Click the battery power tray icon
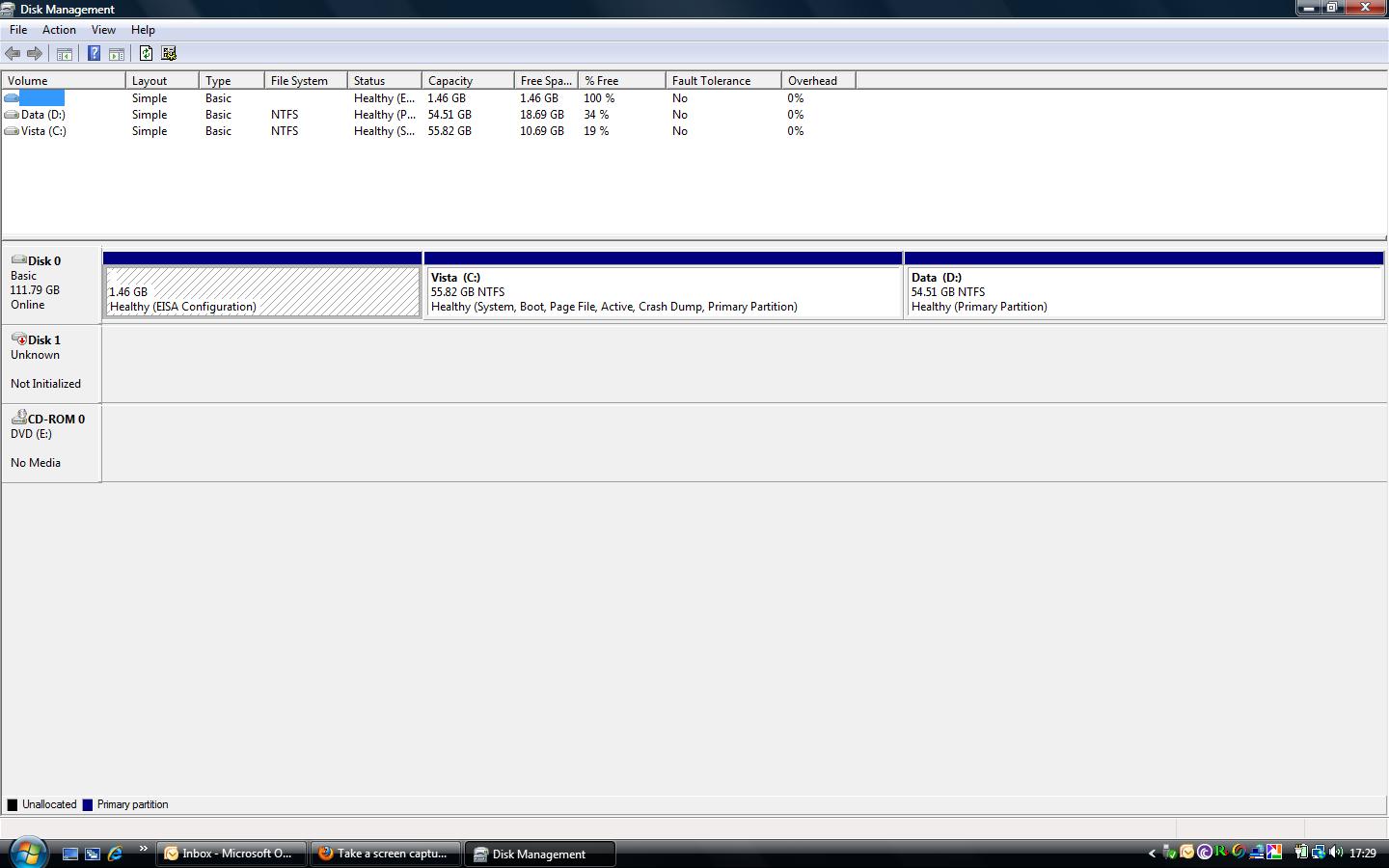1389x868 pixels. click(x=1302, y=852)
